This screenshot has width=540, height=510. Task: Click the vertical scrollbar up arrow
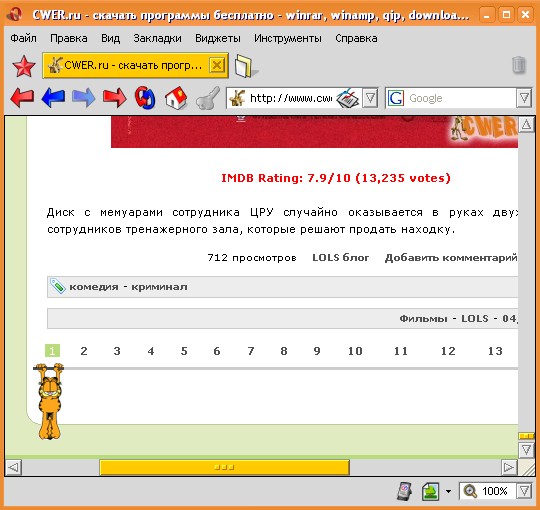coord(526,124)
